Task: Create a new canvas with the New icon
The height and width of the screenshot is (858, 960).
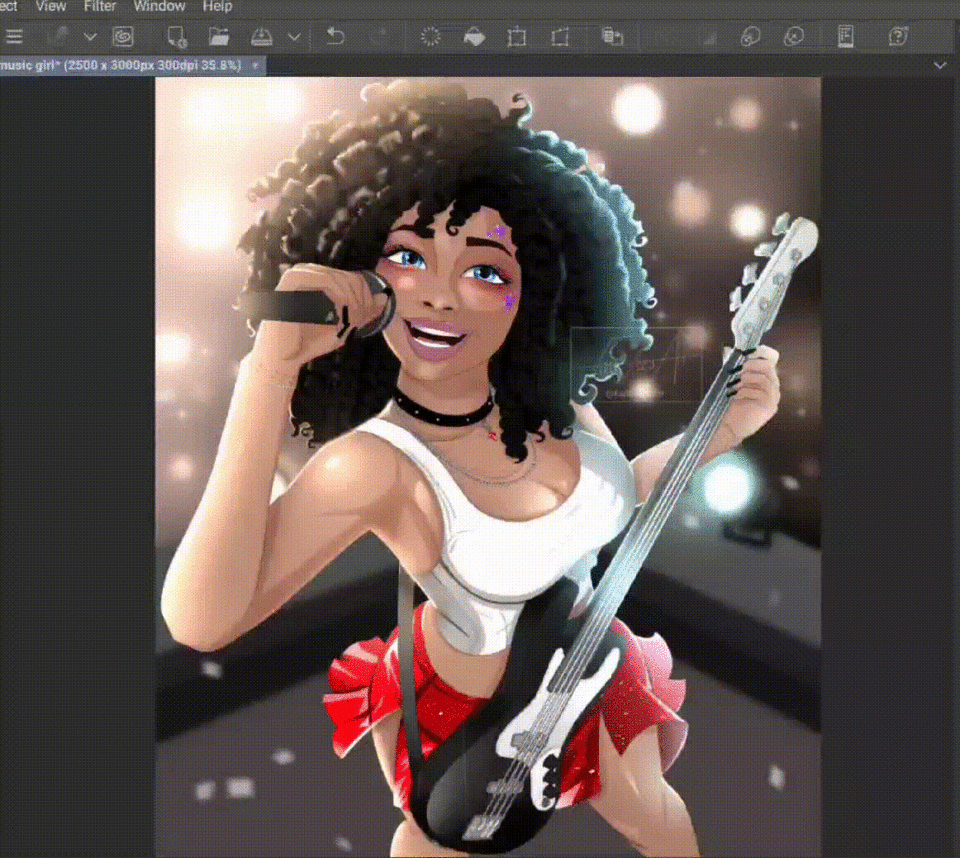Action: click(x=177, y=37)
